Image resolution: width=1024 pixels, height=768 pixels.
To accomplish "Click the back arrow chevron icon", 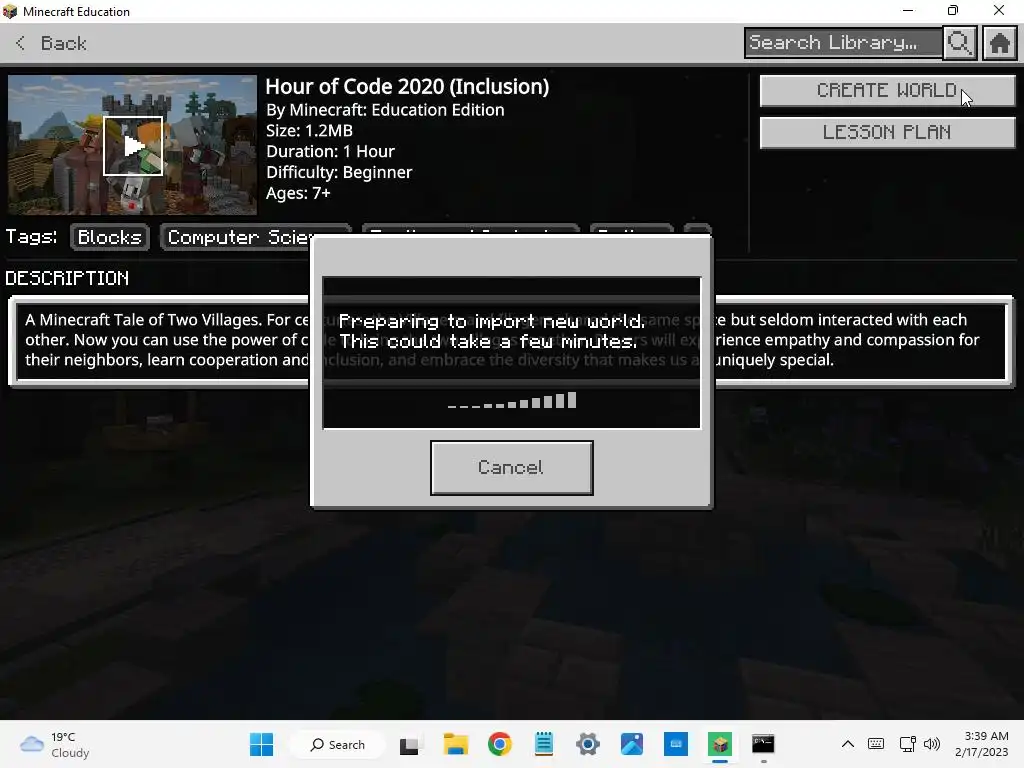I will click(20, 43).
